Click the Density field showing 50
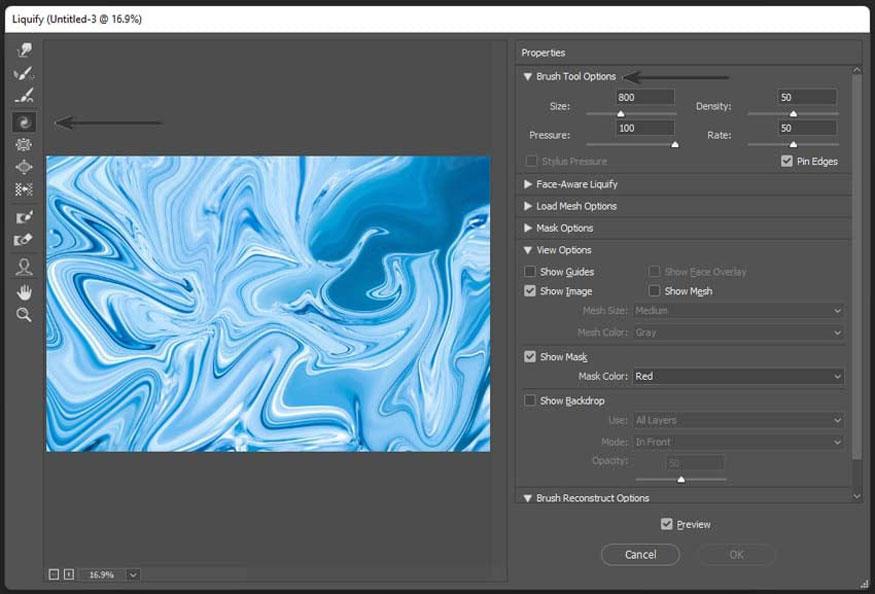875x594 pixels. pyautogui.click(x=807, y=97)
